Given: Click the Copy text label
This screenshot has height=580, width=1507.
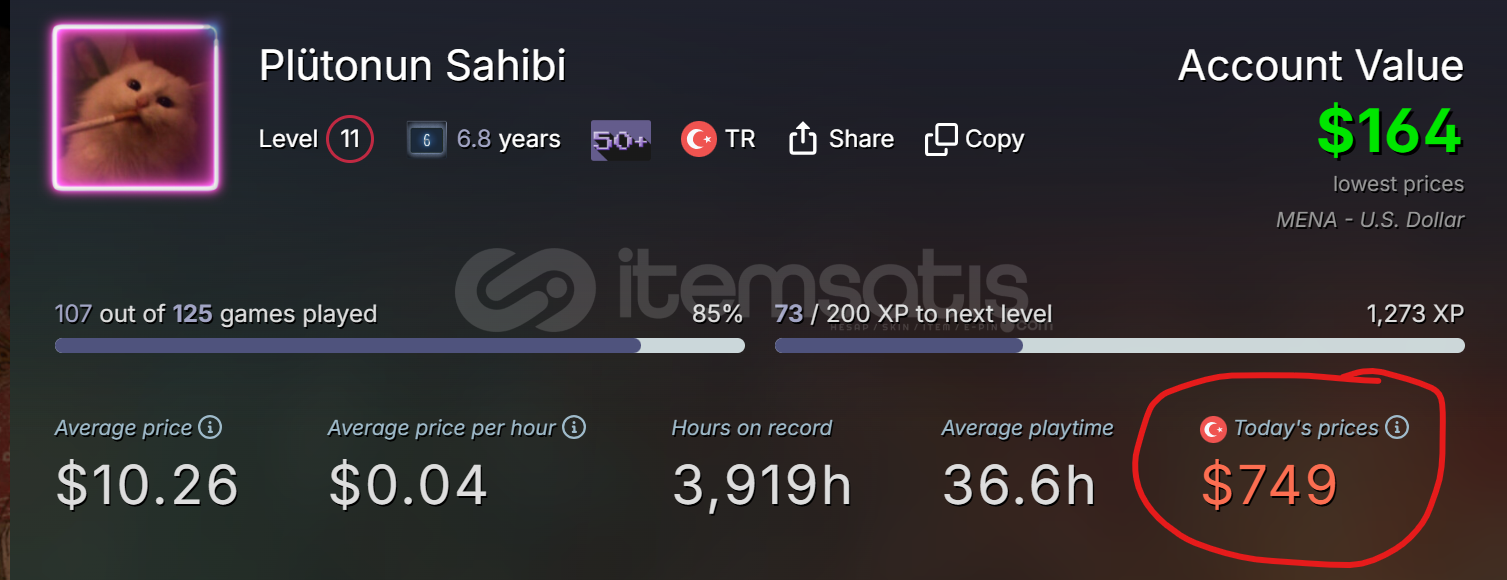Looking at the screenshot, I should pyautogui.click(x=994, y=139).
